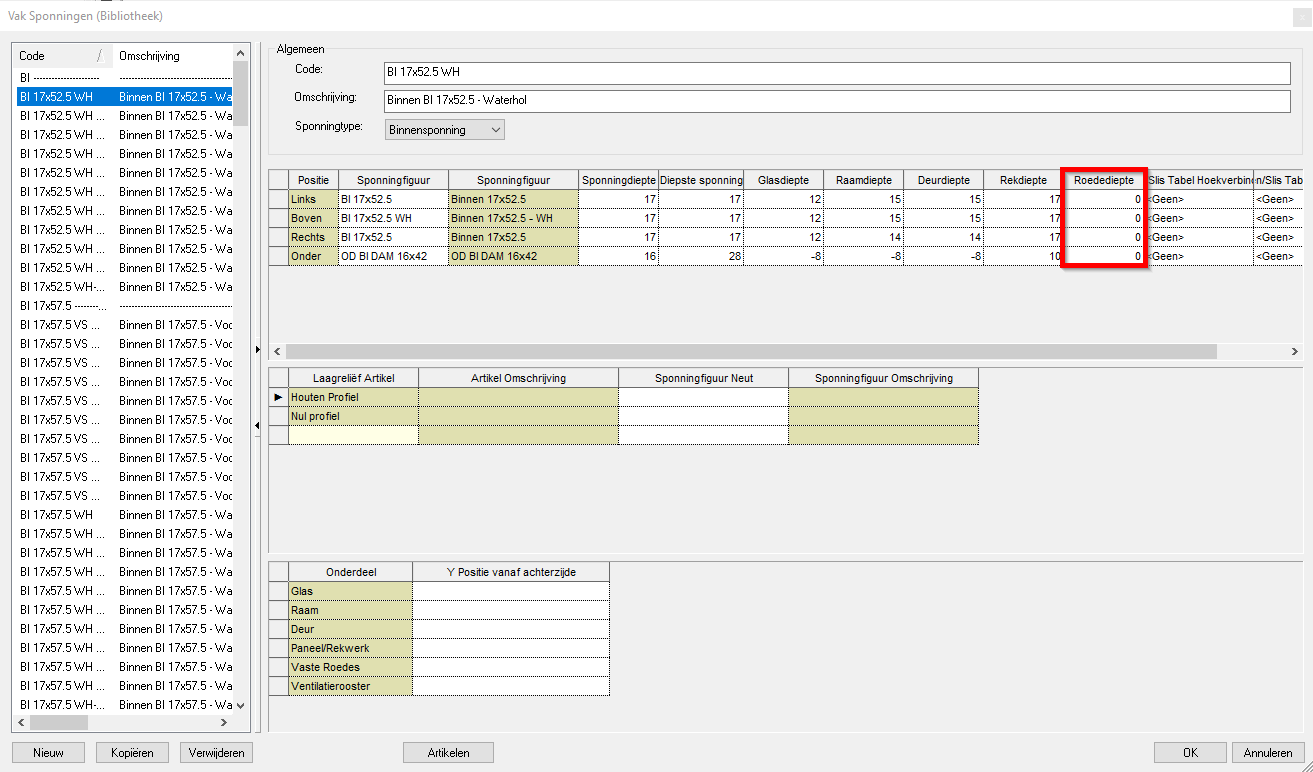Screen dimensions: 1313x772
Task: Click the Deurdiepte column header
Action: pyautogui.click(x=944, y=180)
